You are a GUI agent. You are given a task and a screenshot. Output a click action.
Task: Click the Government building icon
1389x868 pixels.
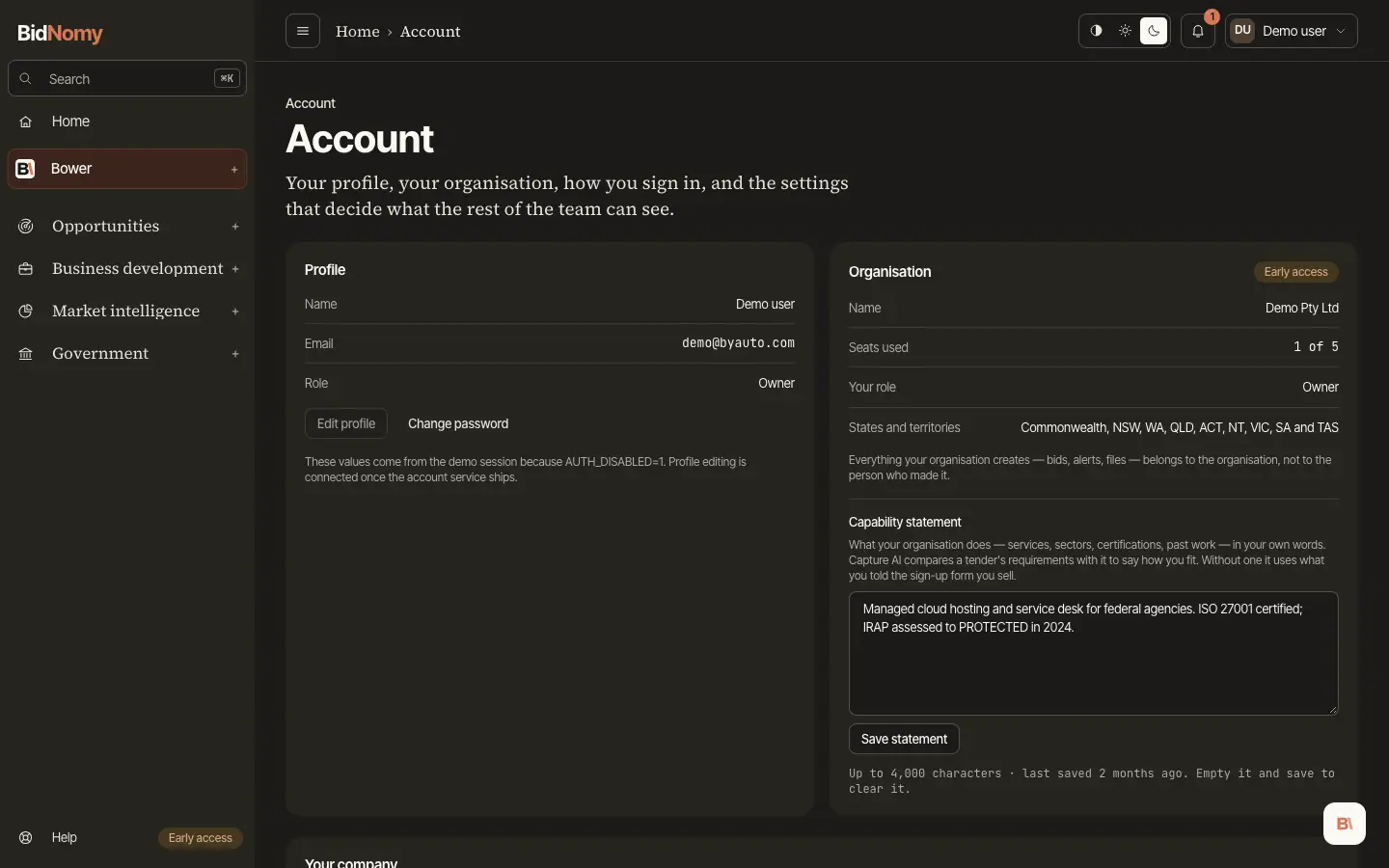click(x=26, y=354)
